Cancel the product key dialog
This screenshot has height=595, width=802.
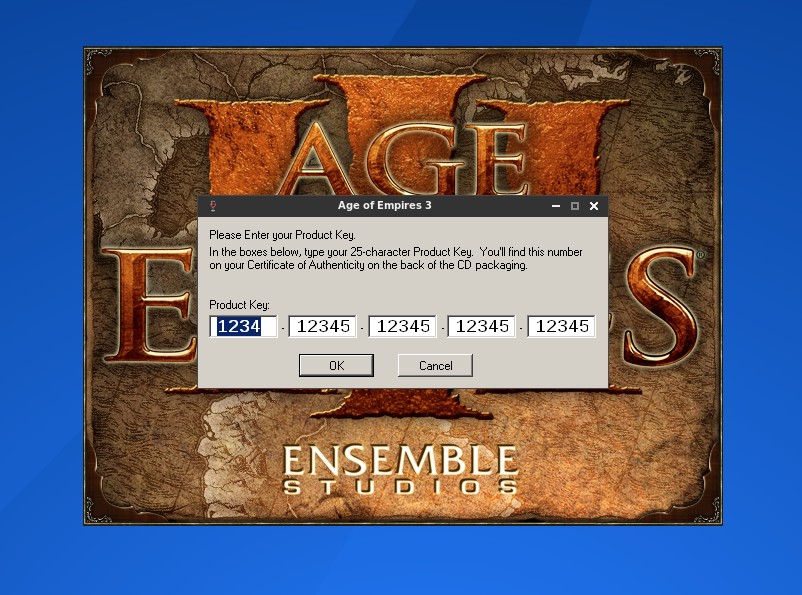coord(435,365)
